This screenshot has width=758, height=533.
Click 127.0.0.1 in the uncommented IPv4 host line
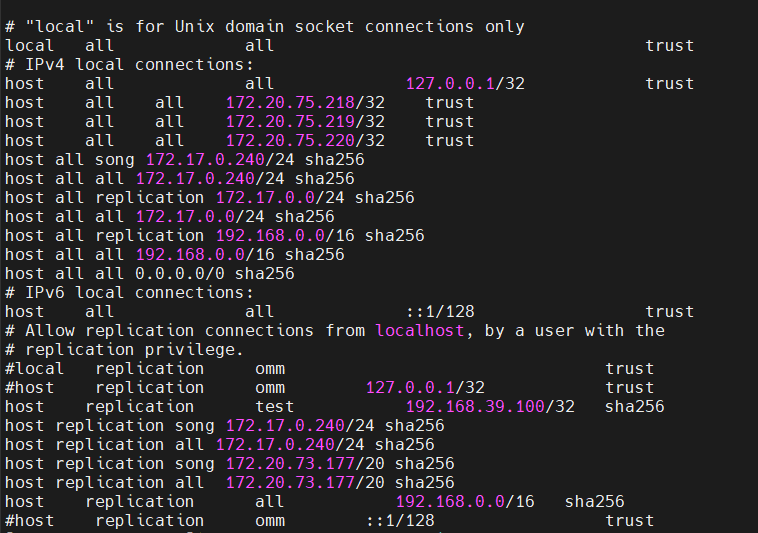(450, 84)
